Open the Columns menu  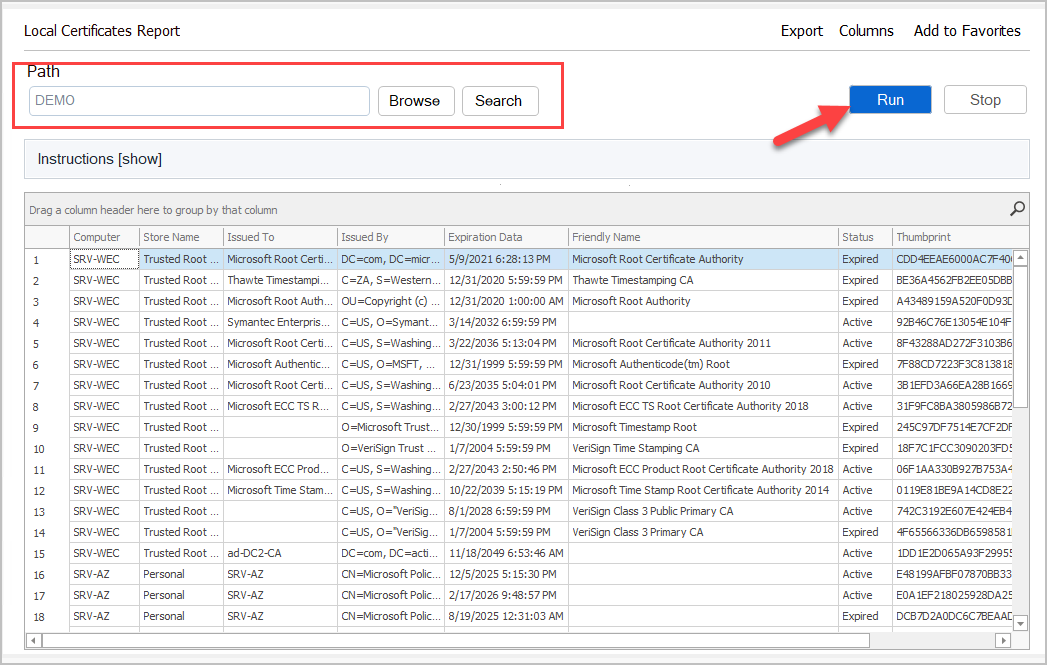pos(866,31)
